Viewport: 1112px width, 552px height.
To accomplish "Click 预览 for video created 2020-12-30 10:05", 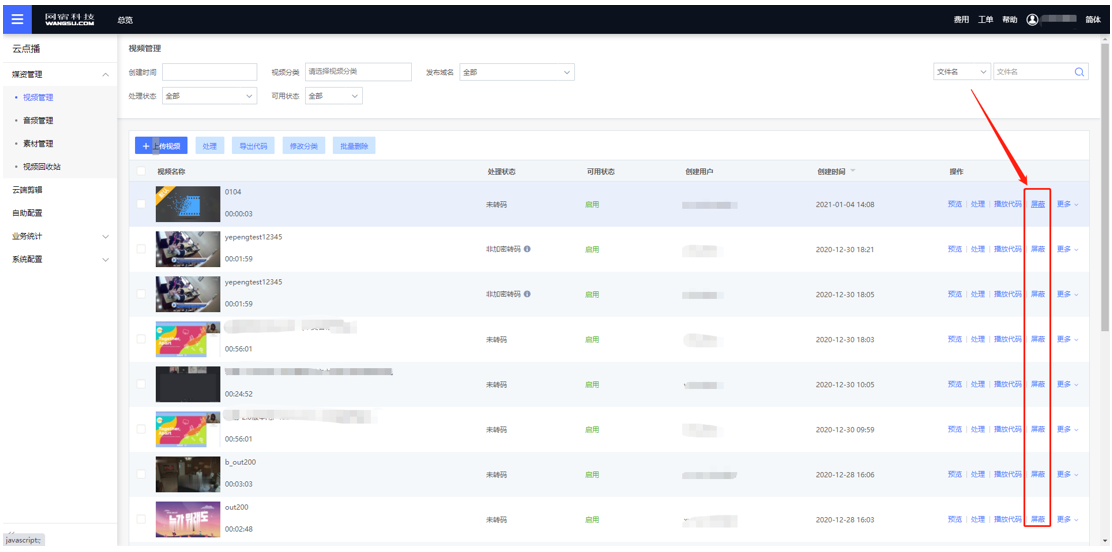I will pos(955,384).
